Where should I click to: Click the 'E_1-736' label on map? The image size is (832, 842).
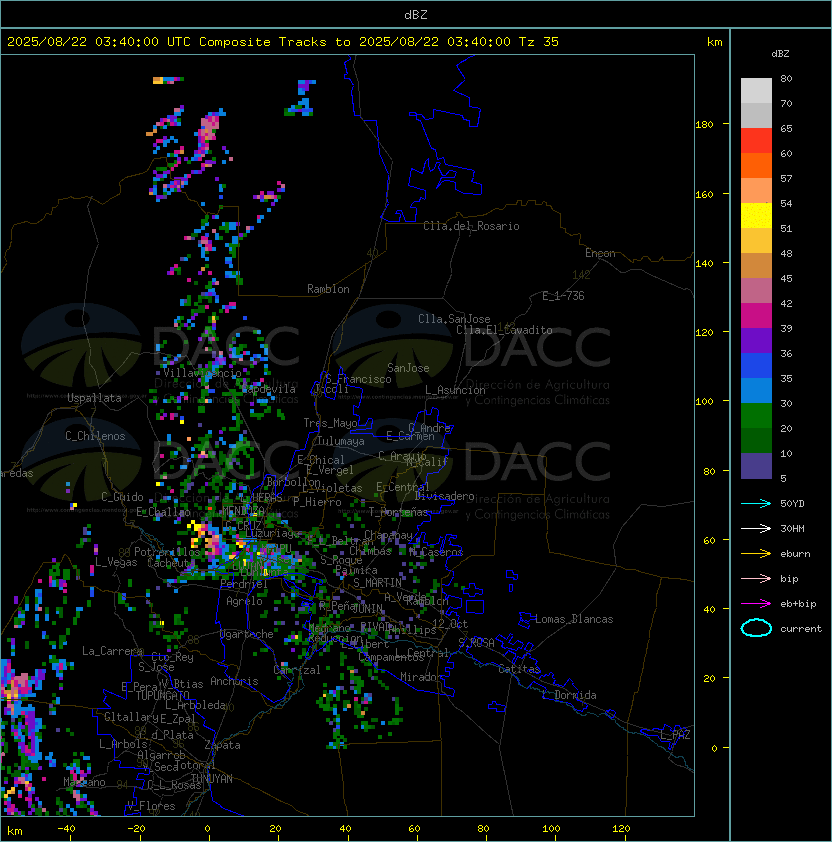point(563,296)
